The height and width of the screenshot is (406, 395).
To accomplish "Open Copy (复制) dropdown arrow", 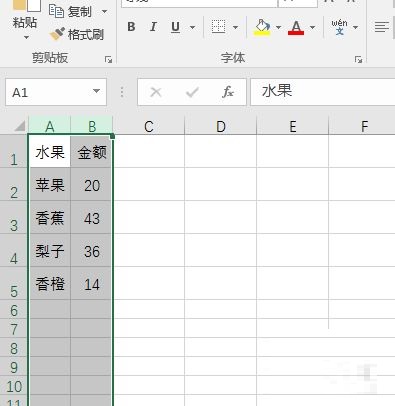I will pos(104,12).
